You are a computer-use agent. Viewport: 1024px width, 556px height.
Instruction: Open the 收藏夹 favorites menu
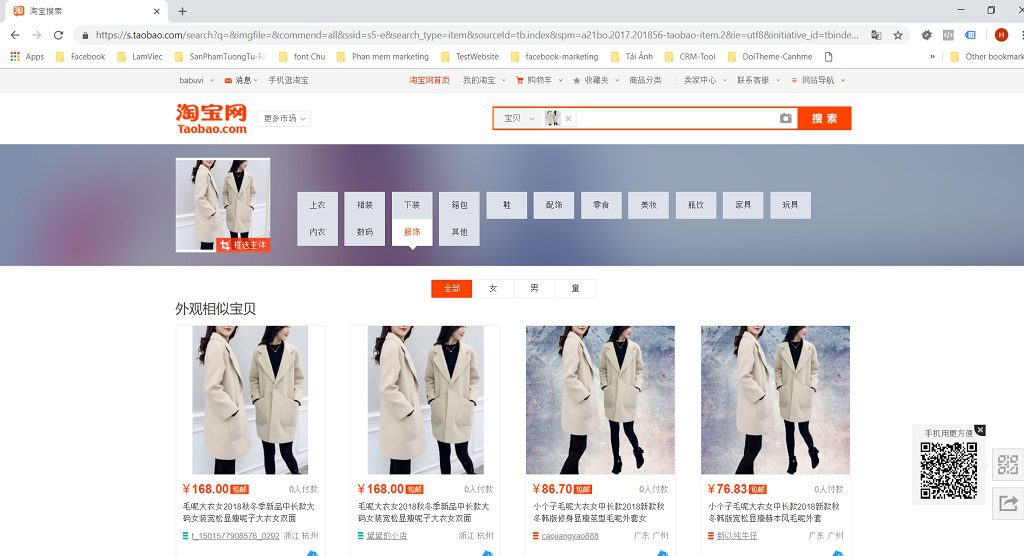tap(596, 80)
